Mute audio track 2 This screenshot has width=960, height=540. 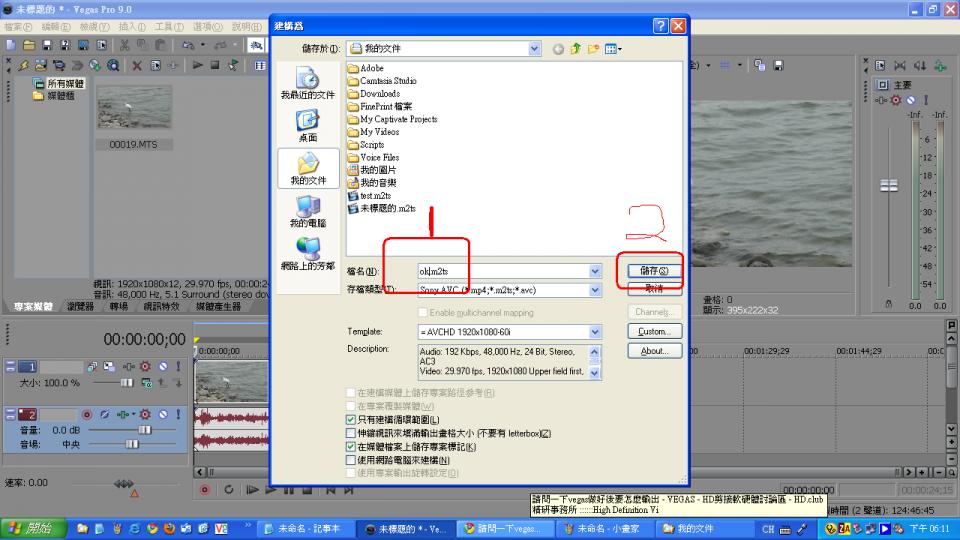tap(163, 414)
